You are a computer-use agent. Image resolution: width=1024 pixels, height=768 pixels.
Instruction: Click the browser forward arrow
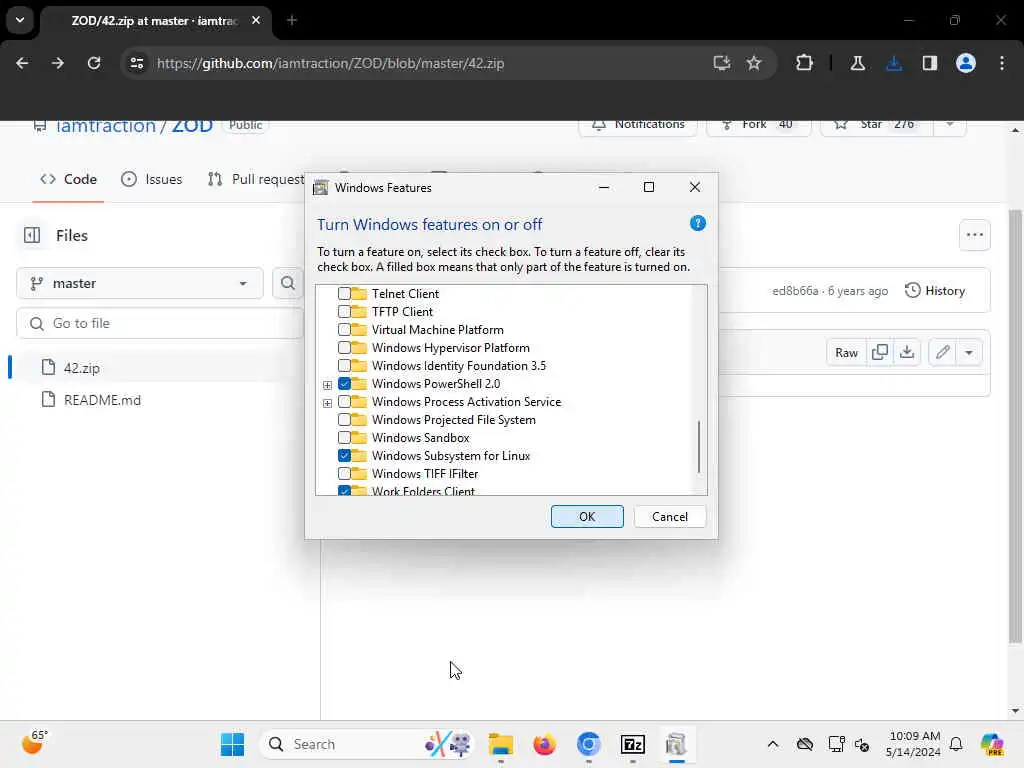57,63
